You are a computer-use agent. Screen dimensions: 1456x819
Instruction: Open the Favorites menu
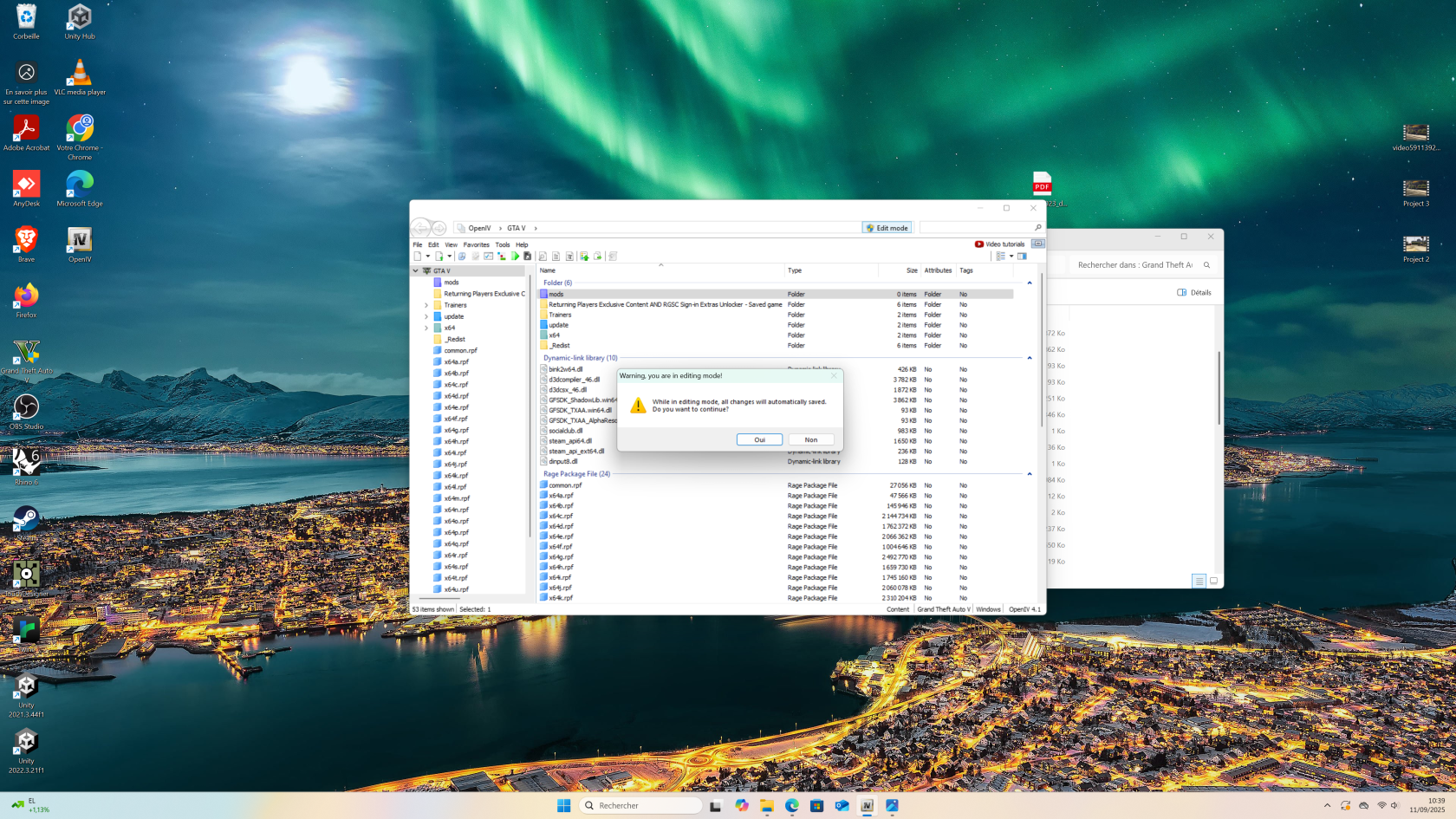(x=476, y=244)
